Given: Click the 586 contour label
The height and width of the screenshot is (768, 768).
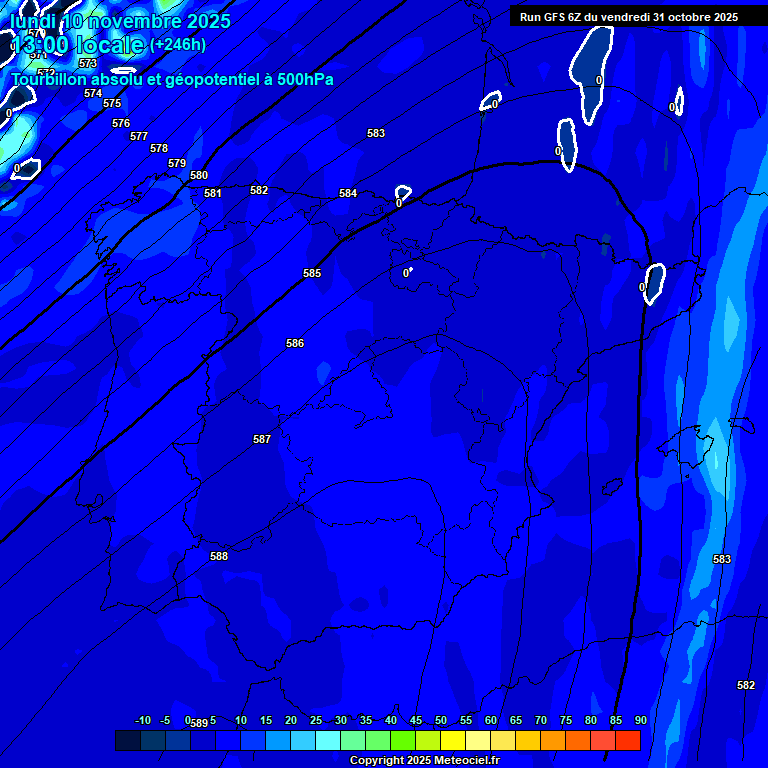Looking at the screenshot, I should 295,343.
